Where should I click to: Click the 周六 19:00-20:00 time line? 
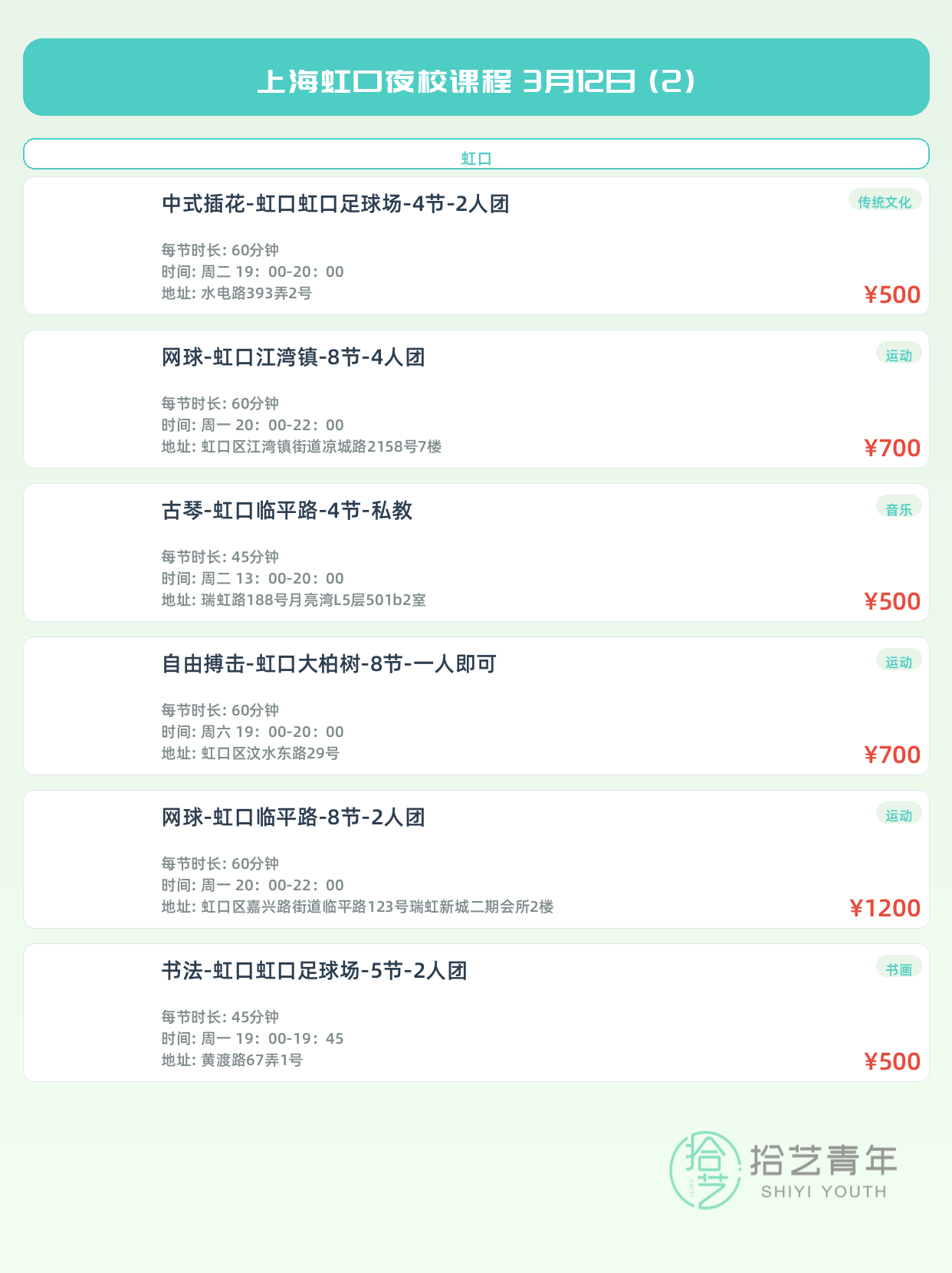pyautogui.click(x=253, y=732)
